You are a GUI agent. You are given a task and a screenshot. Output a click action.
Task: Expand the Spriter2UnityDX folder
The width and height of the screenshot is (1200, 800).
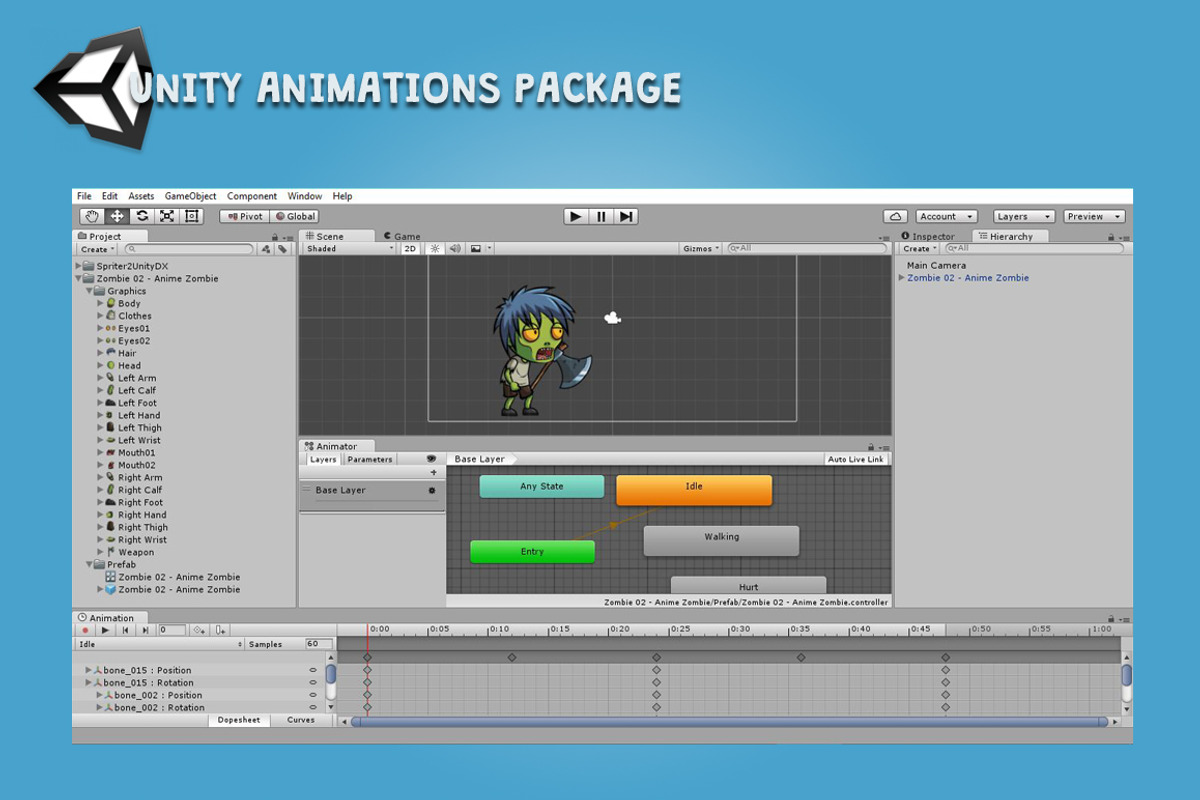tap(80, 267)
